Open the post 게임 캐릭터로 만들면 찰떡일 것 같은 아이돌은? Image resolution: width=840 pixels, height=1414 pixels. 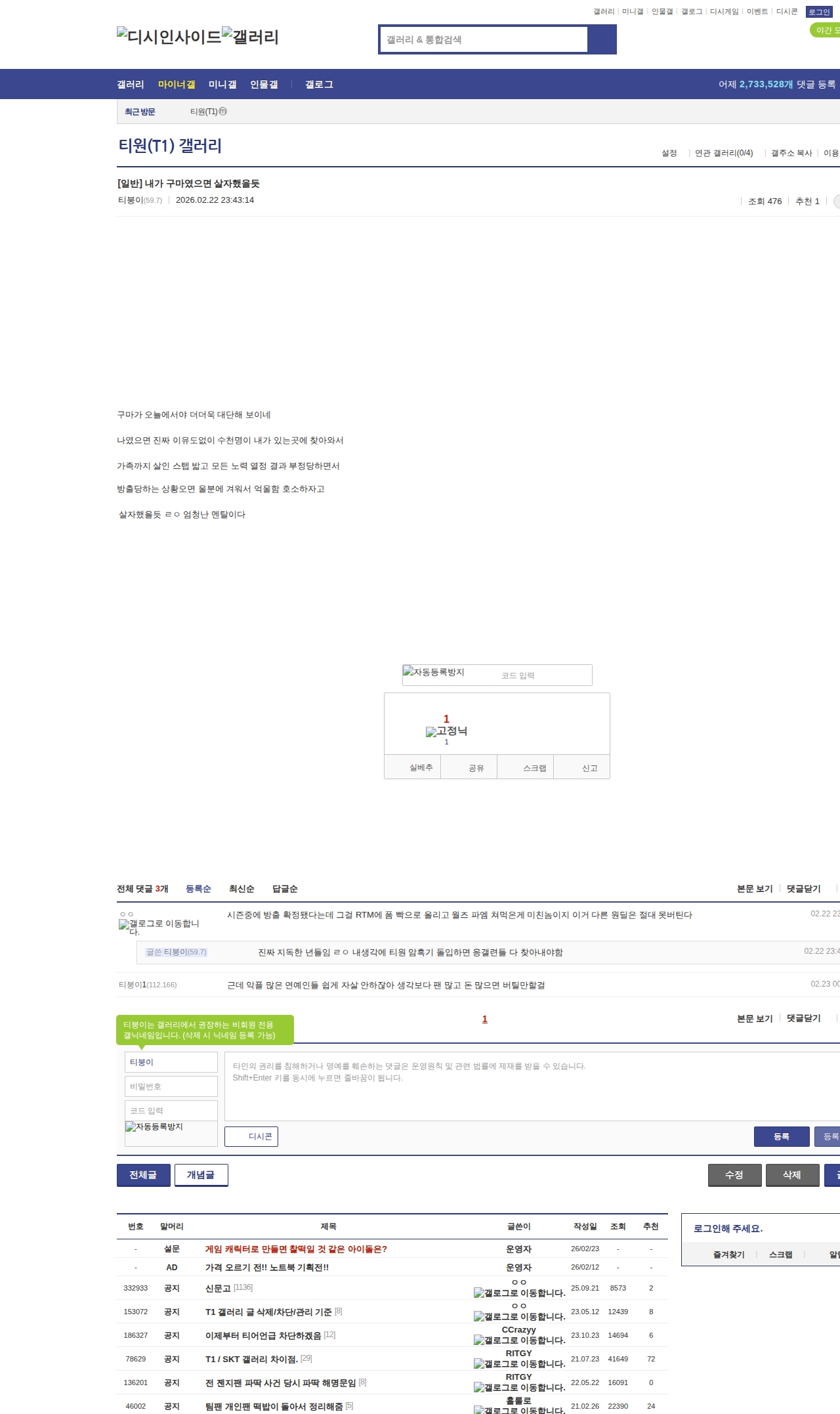296,1249
